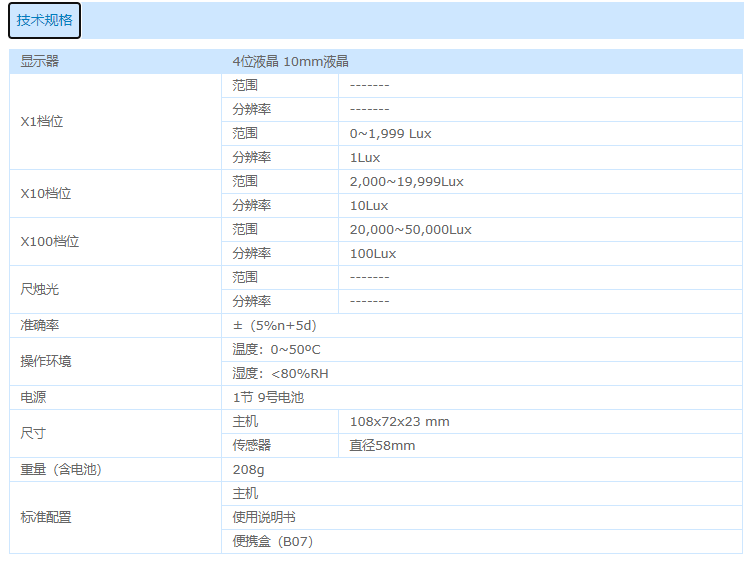Click the X100档位 row label
Viewport: 747px width, 562px height.
click(x=50, y=241)
